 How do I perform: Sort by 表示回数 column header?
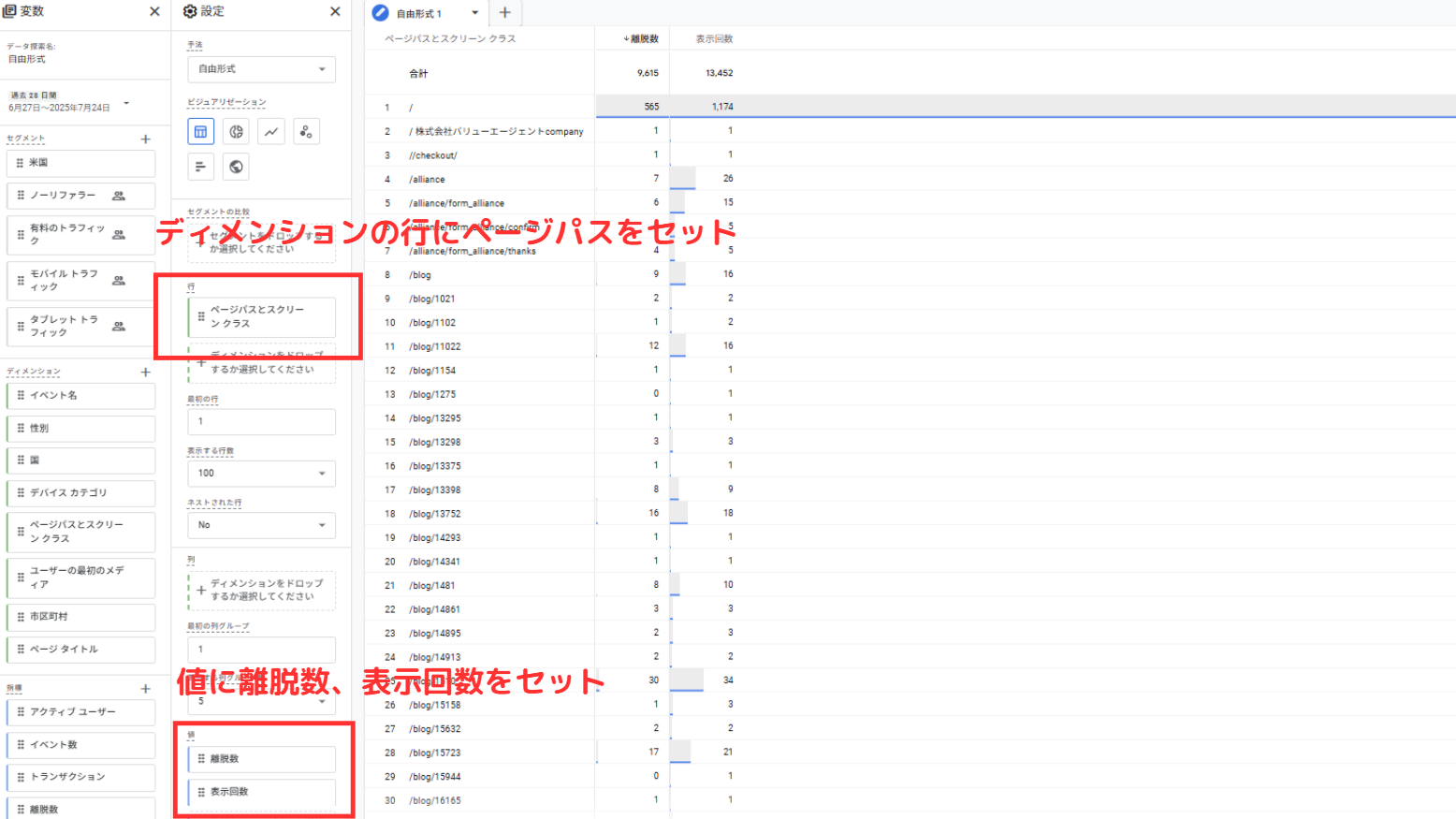pos(714,39)
